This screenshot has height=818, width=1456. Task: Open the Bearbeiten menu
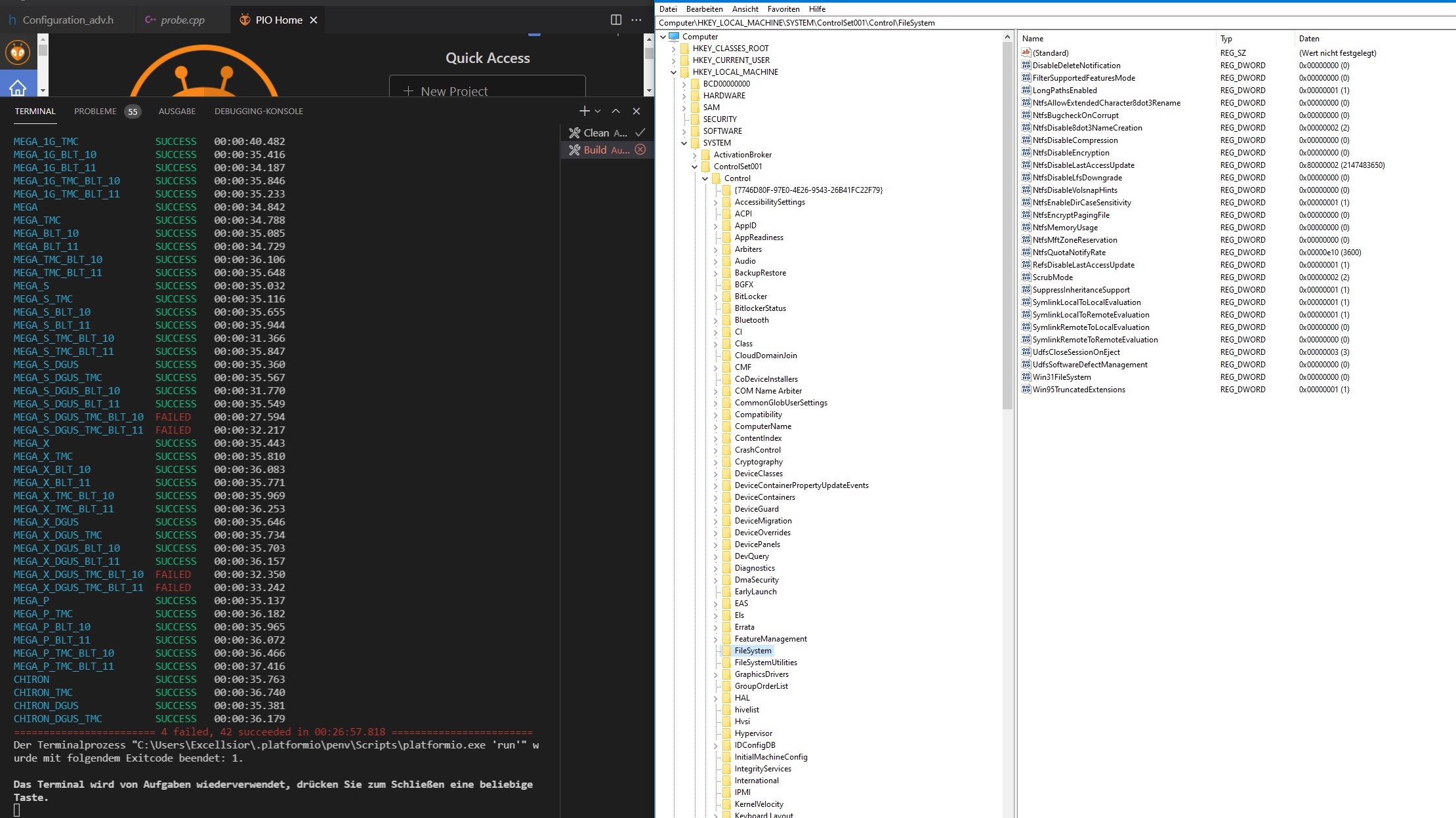pos(704,9)
